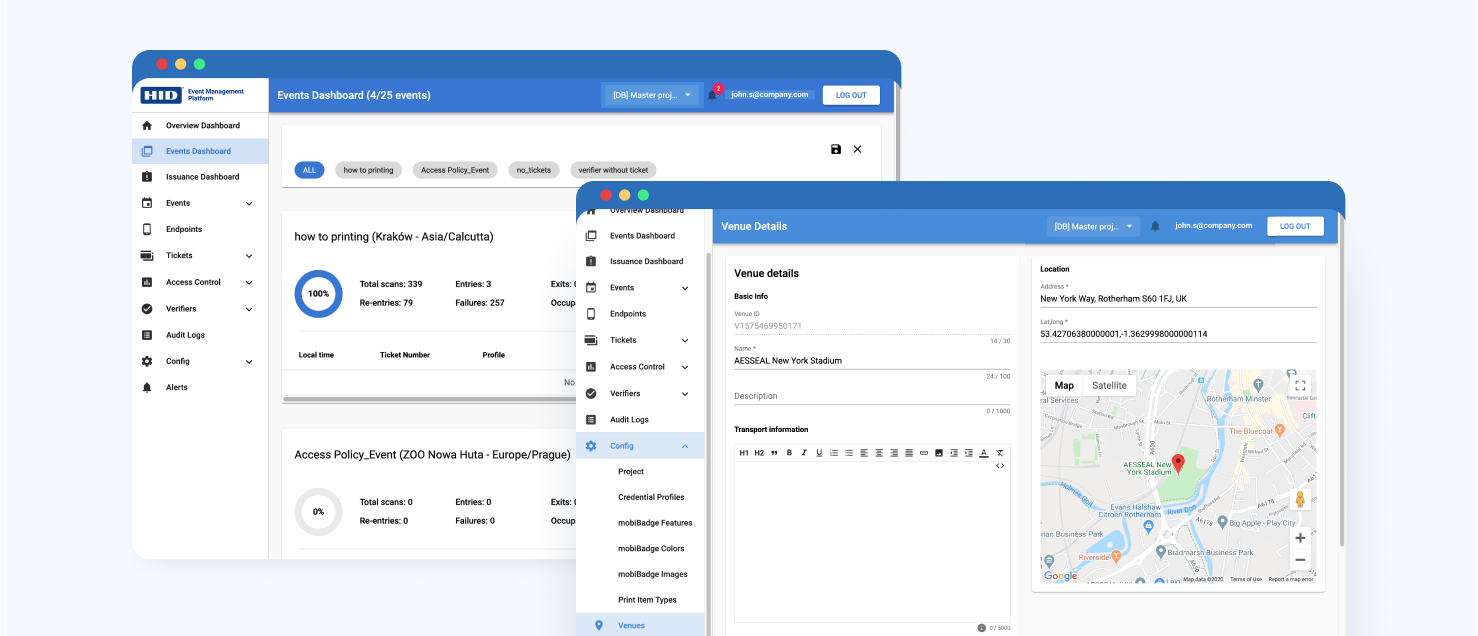Image resolution: width=1478 pixels, height=636 pixels.
Task: Click the red location pin on the map
Action: (x=1178, y=463)
